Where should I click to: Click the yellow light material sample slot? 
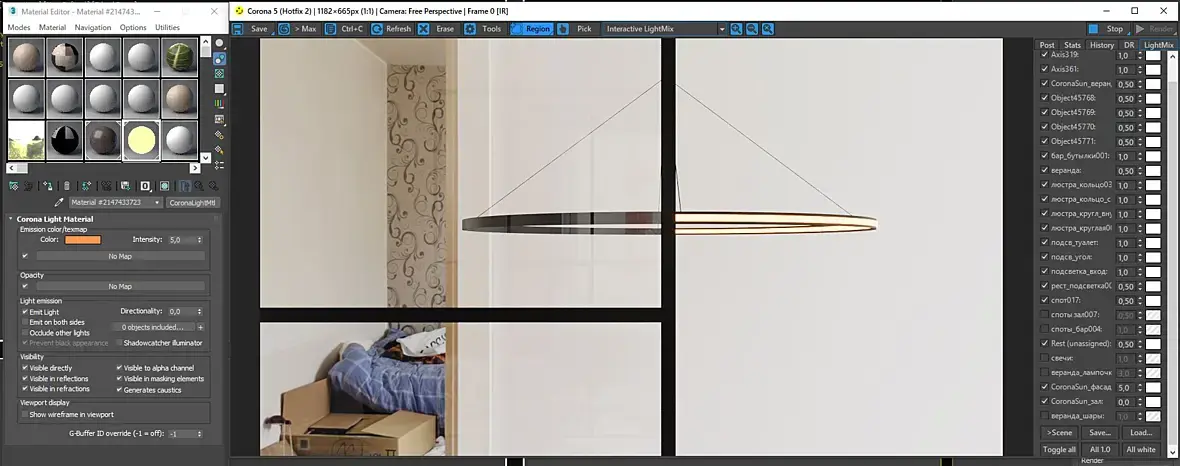click(x=141, y=140)
